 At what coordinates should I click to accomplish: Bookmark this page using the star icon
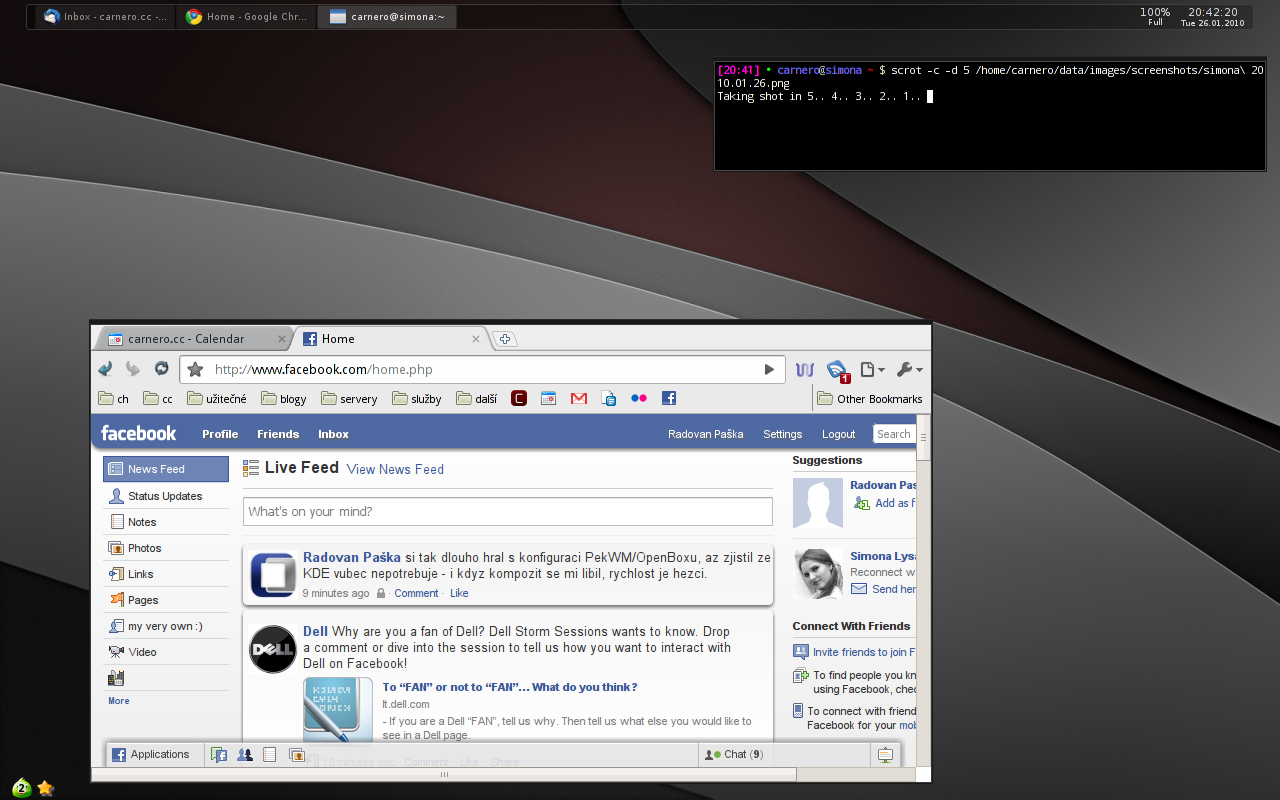pos(195,369)
